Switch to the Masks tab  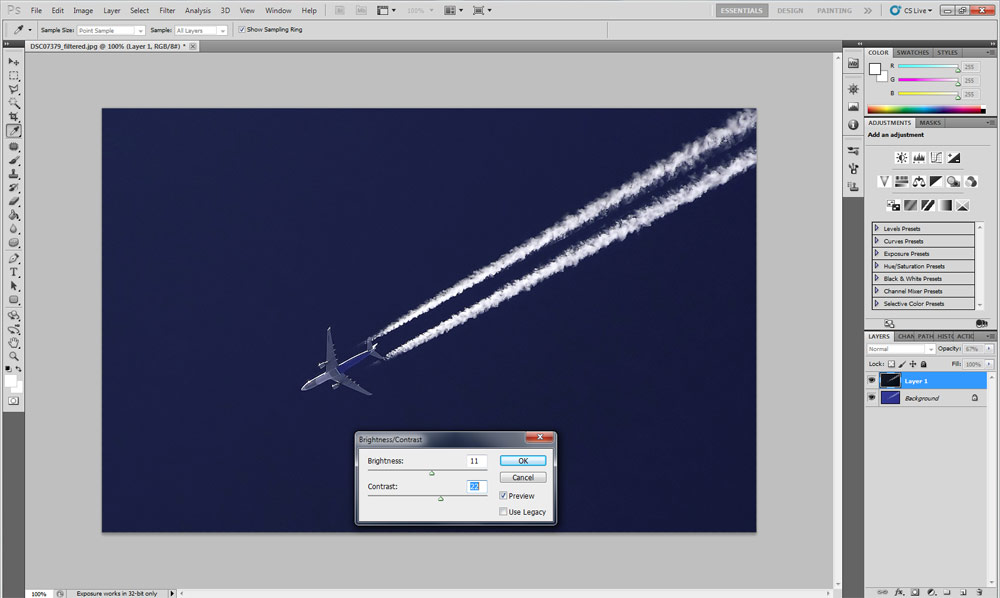930,122
